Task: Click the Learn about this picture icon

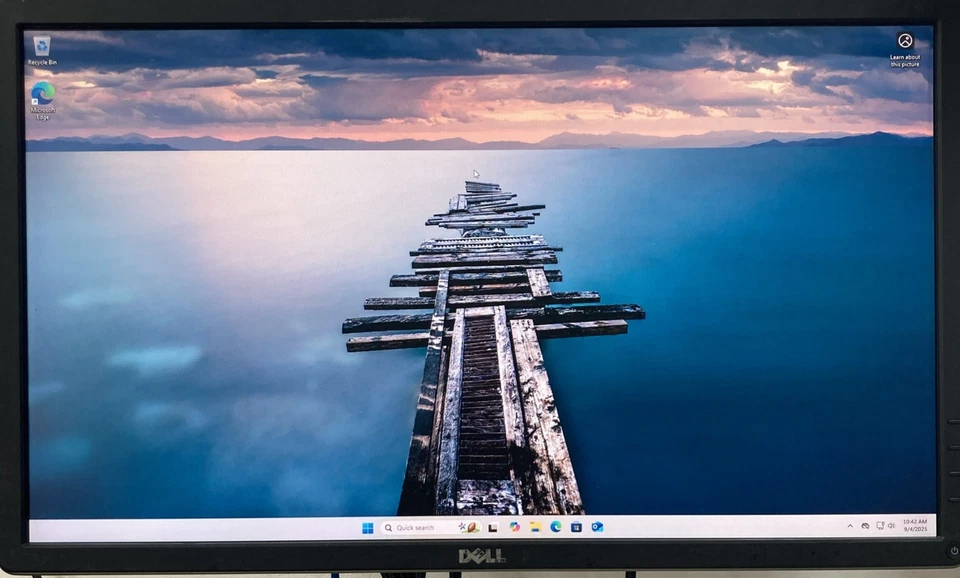Action: click(905, 49)
